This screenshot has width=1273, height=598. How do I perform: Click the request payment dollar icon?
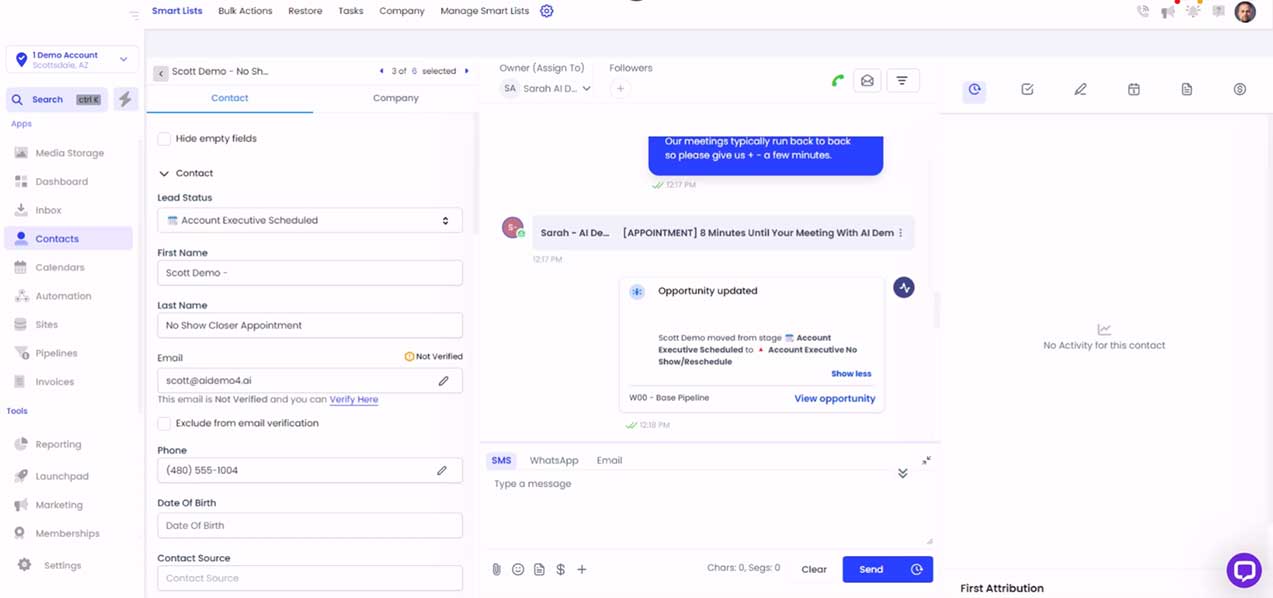point(560,569)
